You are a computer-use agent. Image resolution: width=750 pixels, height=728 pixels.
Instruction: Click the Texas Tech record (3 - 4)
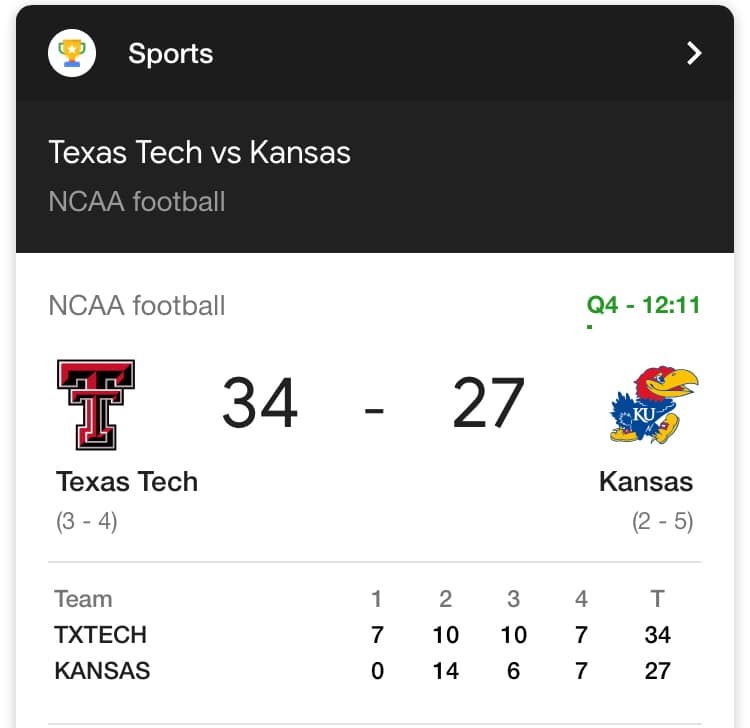87,521
